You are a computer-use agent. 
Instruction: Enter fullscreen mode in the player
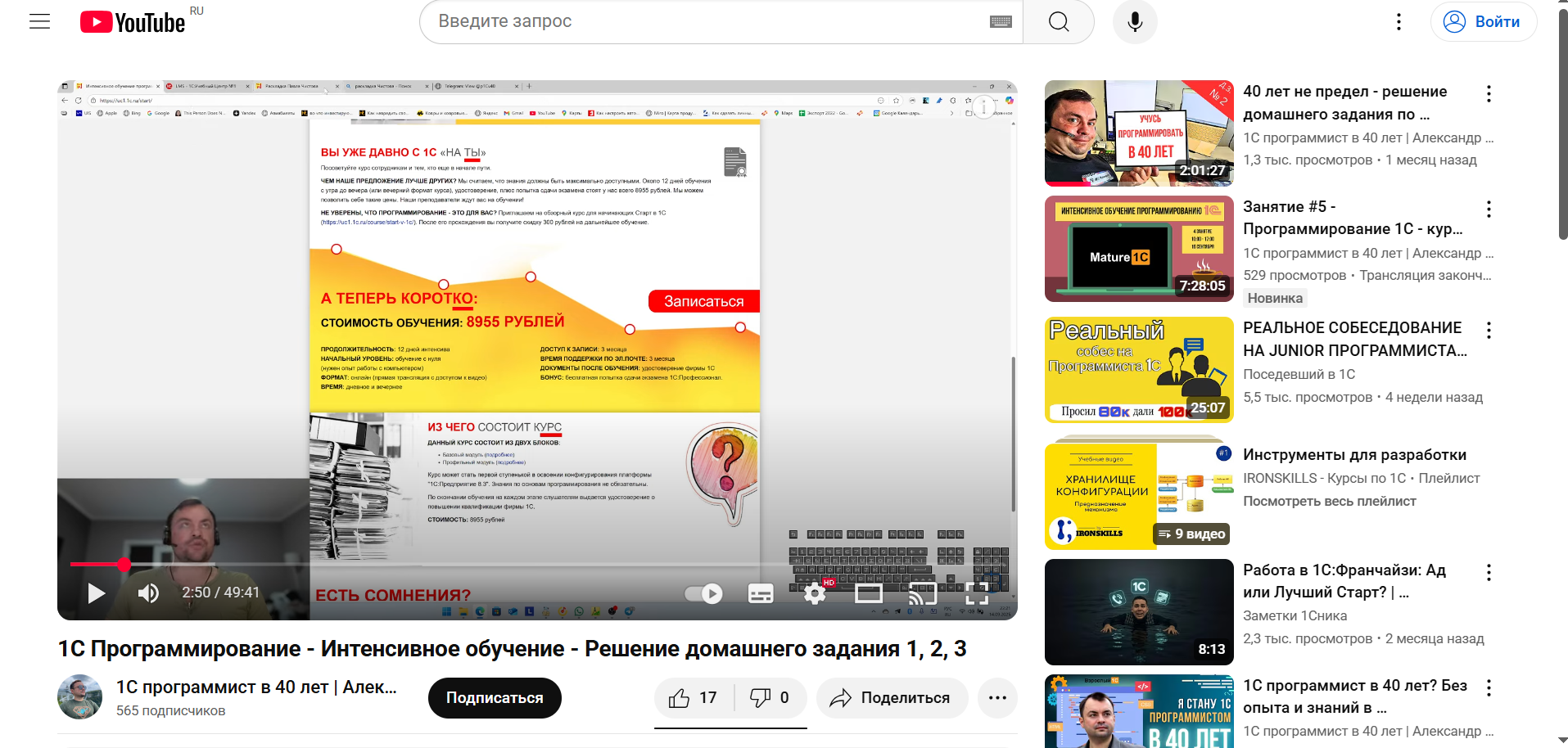pyautogui.click(x=977, y=593)
